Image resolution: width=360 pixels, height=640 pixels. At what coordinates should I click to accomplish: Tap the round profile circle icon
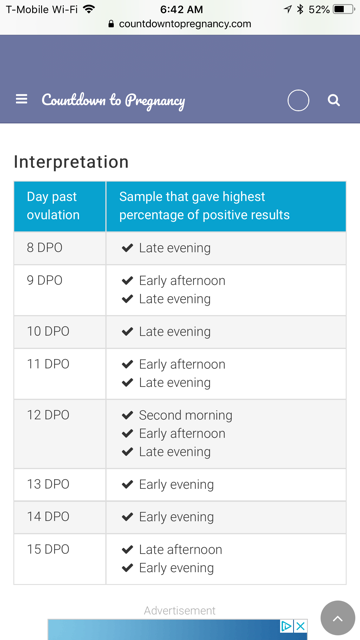298,100
